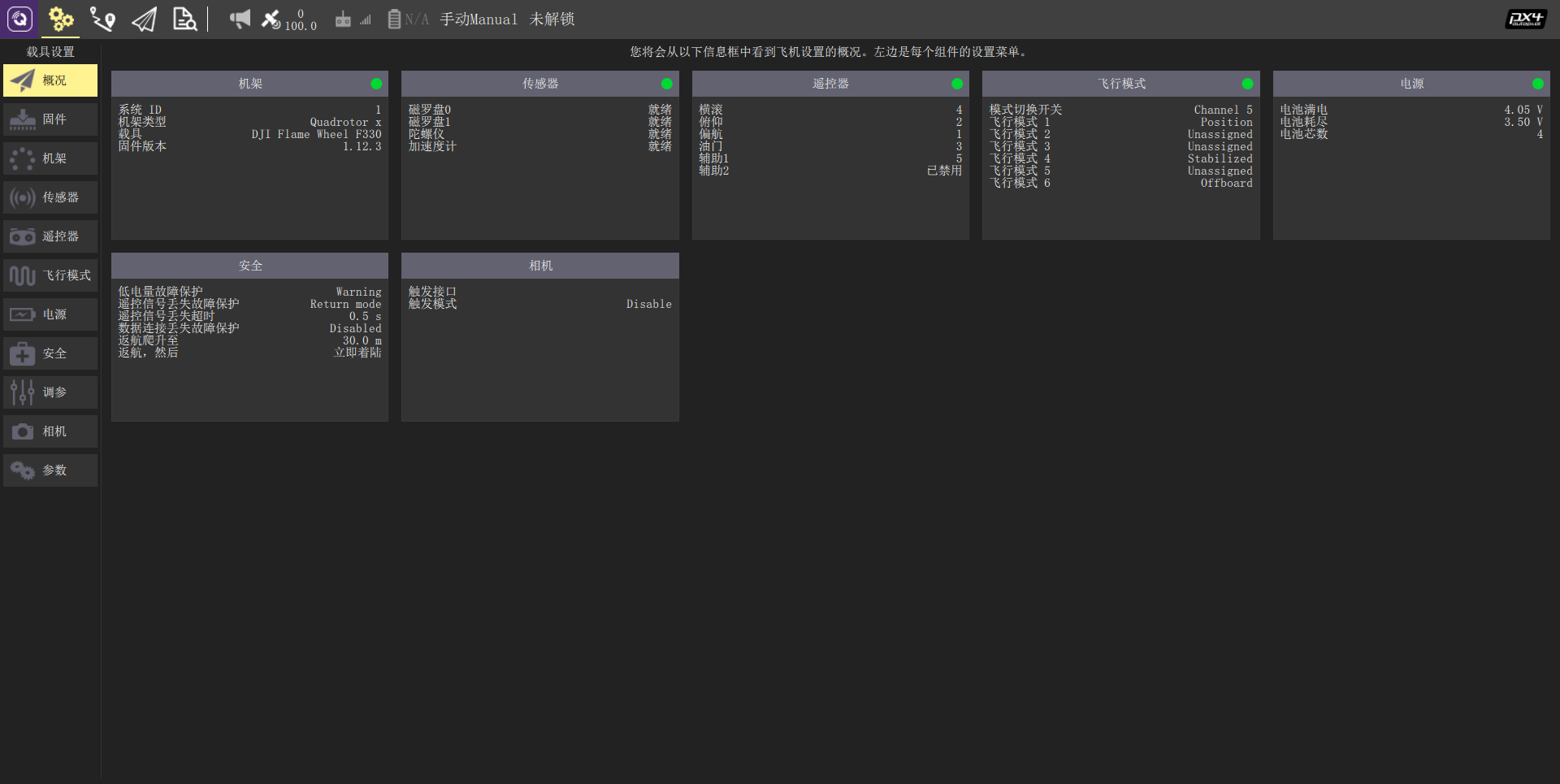Open the QGroundControl application settings icon
This screenshot has width=1560, height=784.
click(19, 19)
